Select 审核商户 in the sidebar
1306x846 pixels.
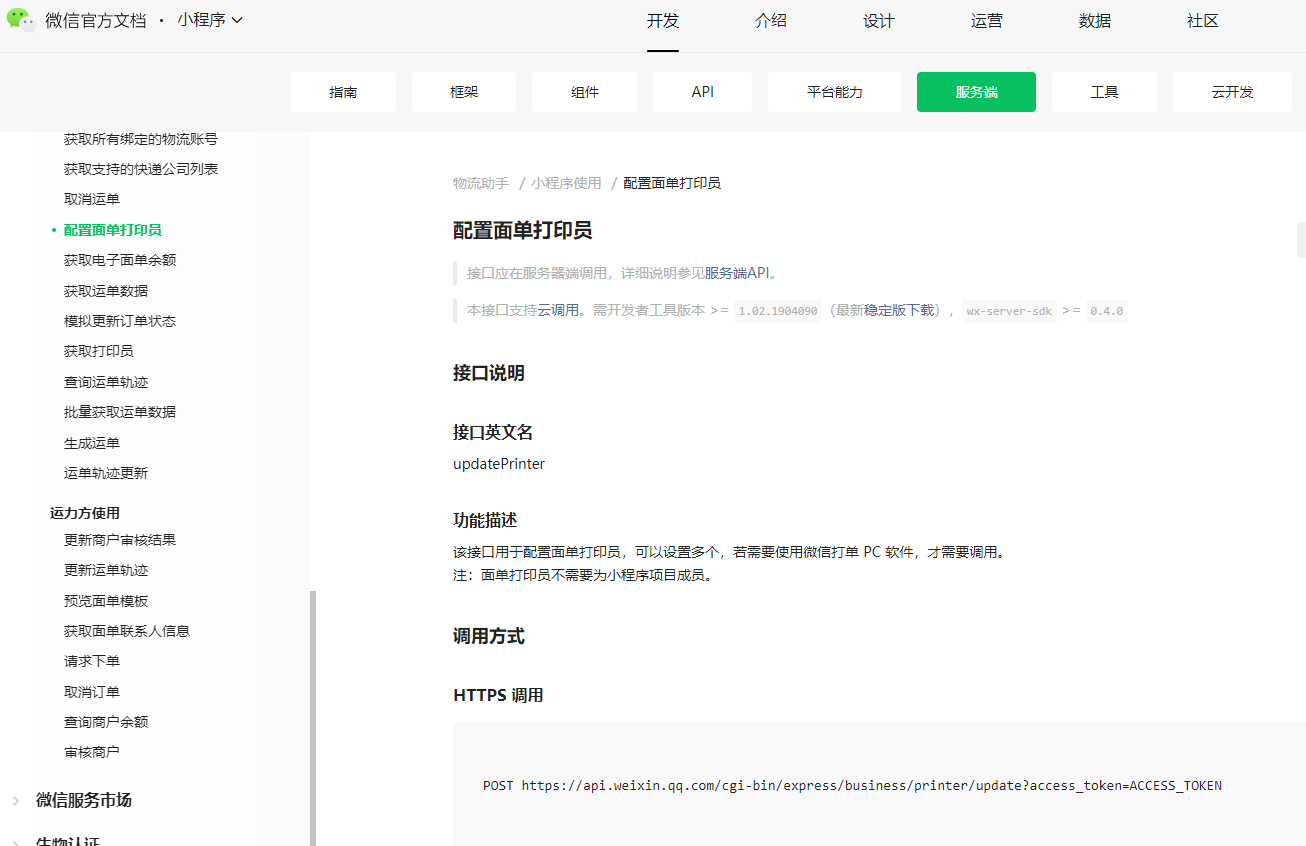pos(92,752)
